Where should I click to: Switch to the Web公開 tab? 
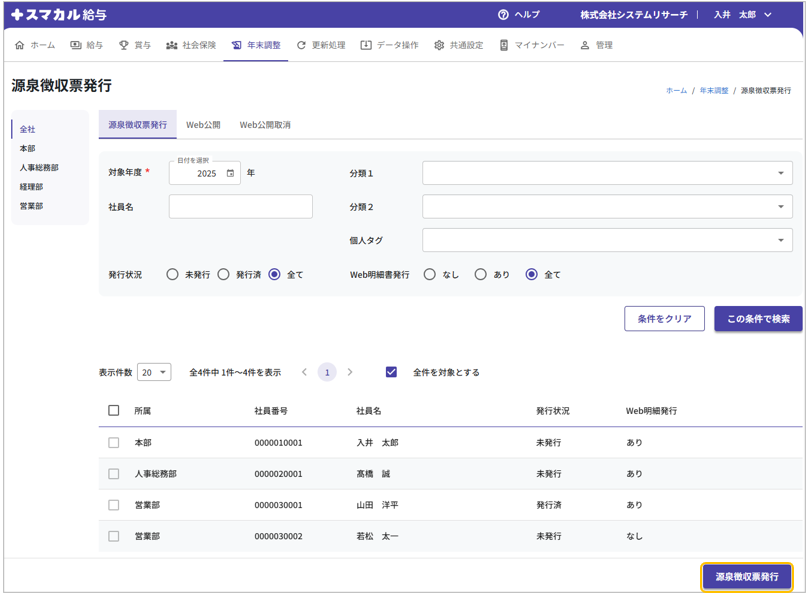203,125
